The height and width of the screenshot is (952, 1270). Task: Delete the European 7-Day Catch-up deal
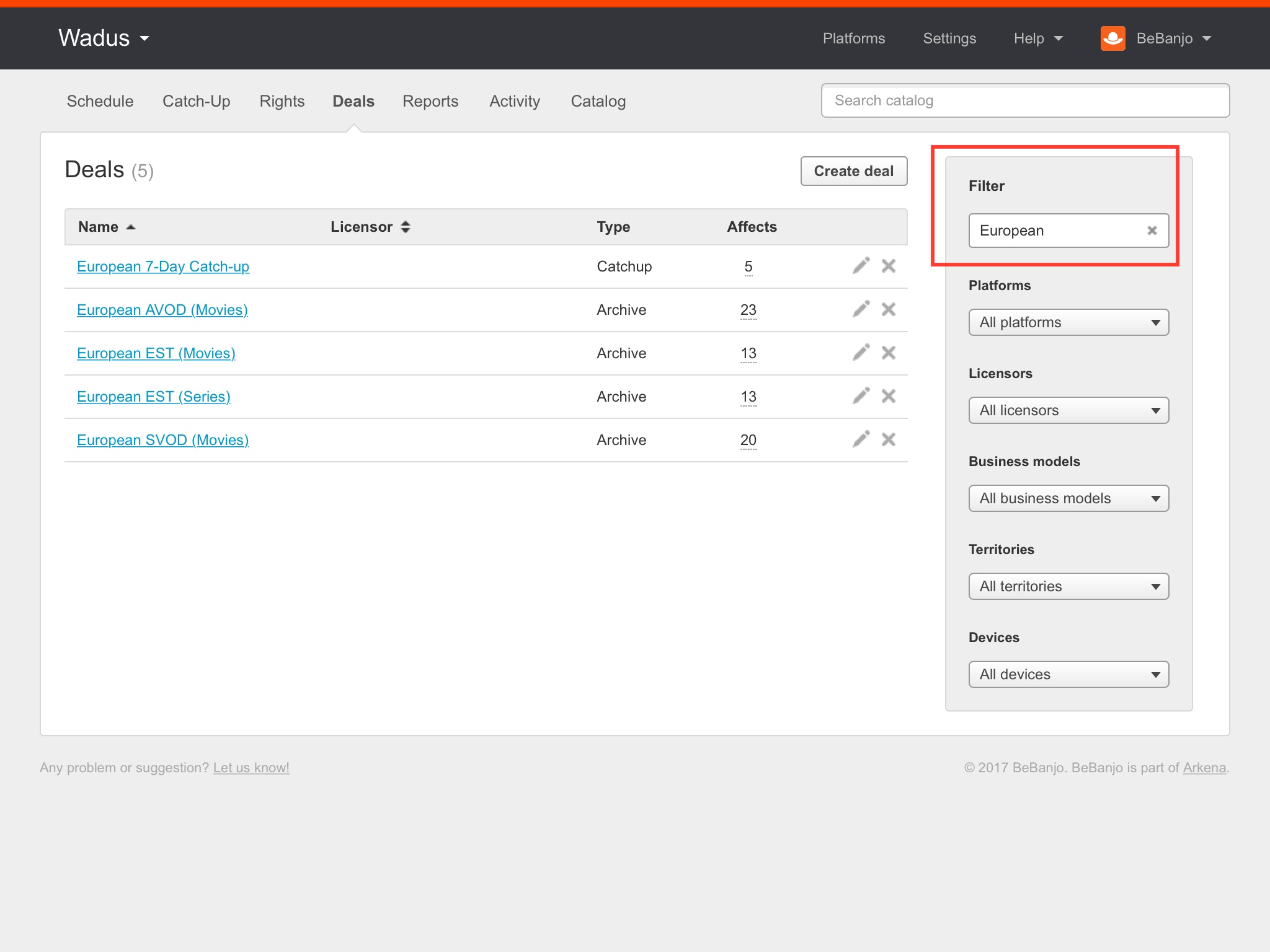click(x=889, y=266)
